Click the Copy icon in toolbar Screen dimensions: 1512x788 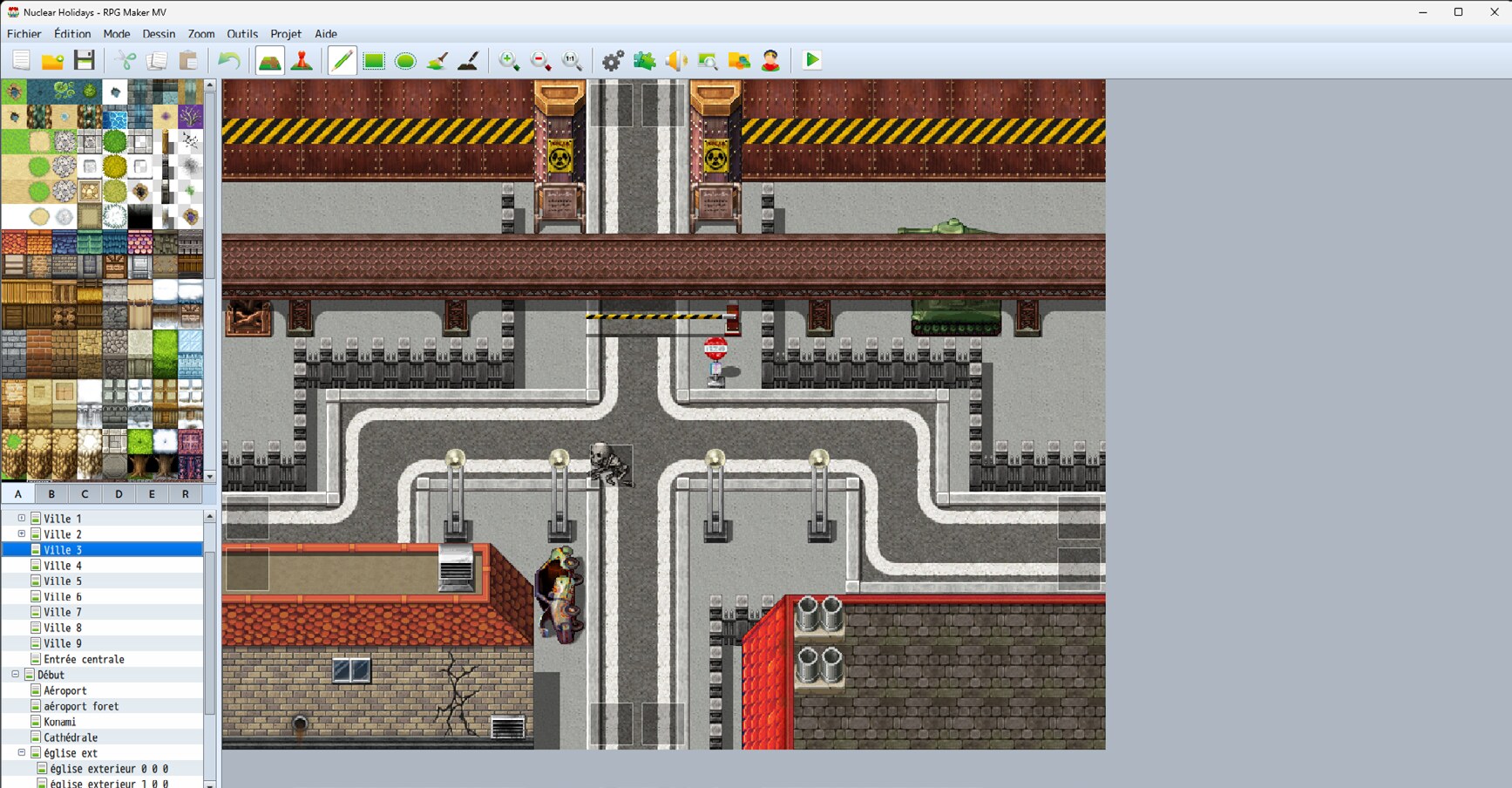click(x=158, y=60)
